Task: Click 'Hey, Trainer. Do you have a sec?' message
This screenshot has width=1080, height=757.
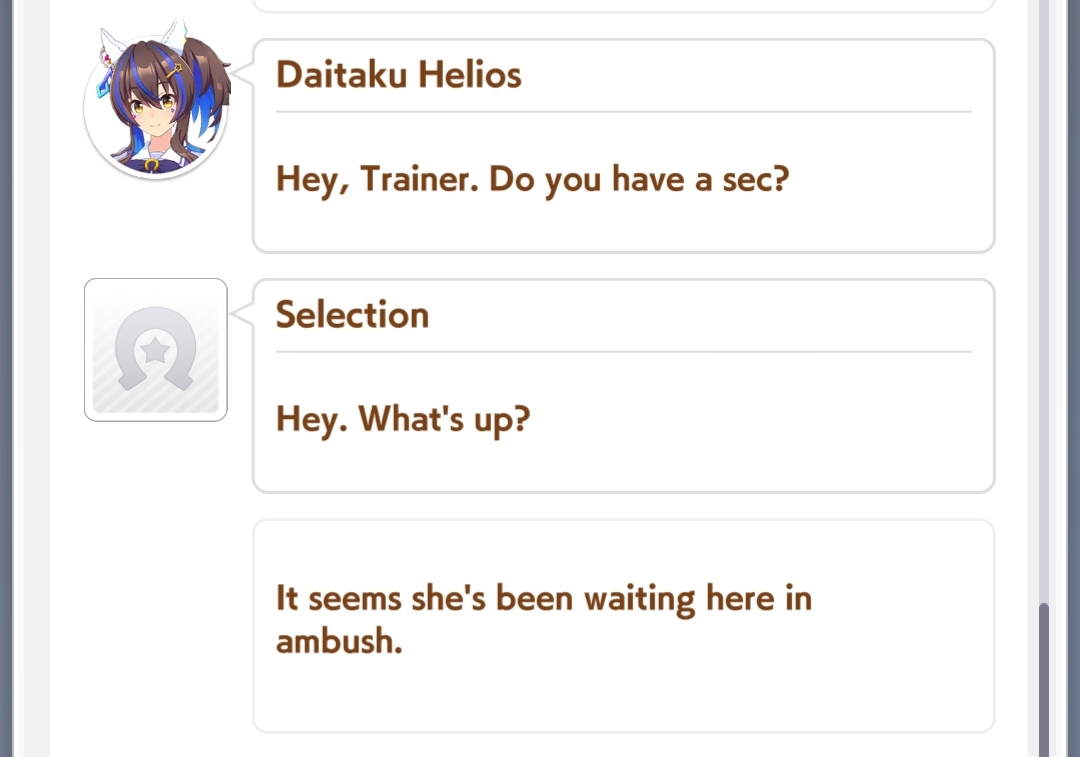Action: (532, 180)
